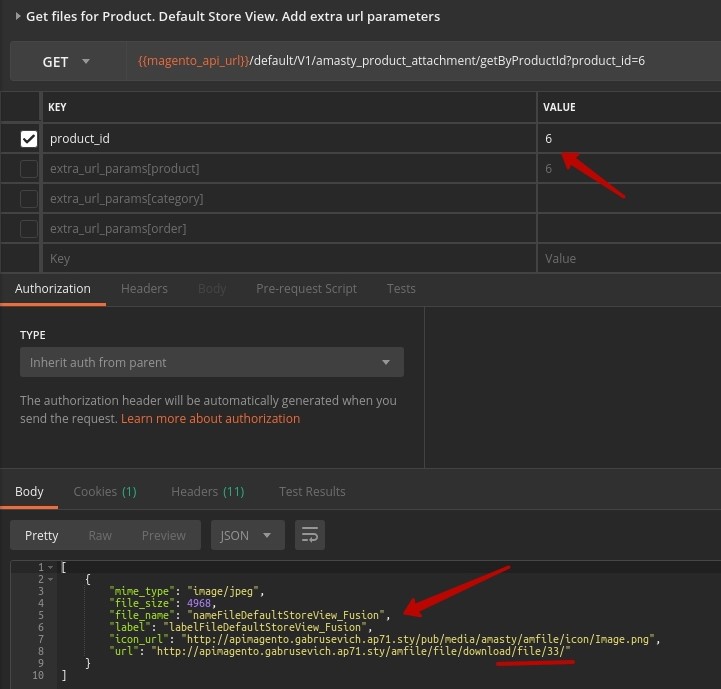Click the Learn more about authorization link
The width and height of the screenshot is (721, 689).
point(210,418)
